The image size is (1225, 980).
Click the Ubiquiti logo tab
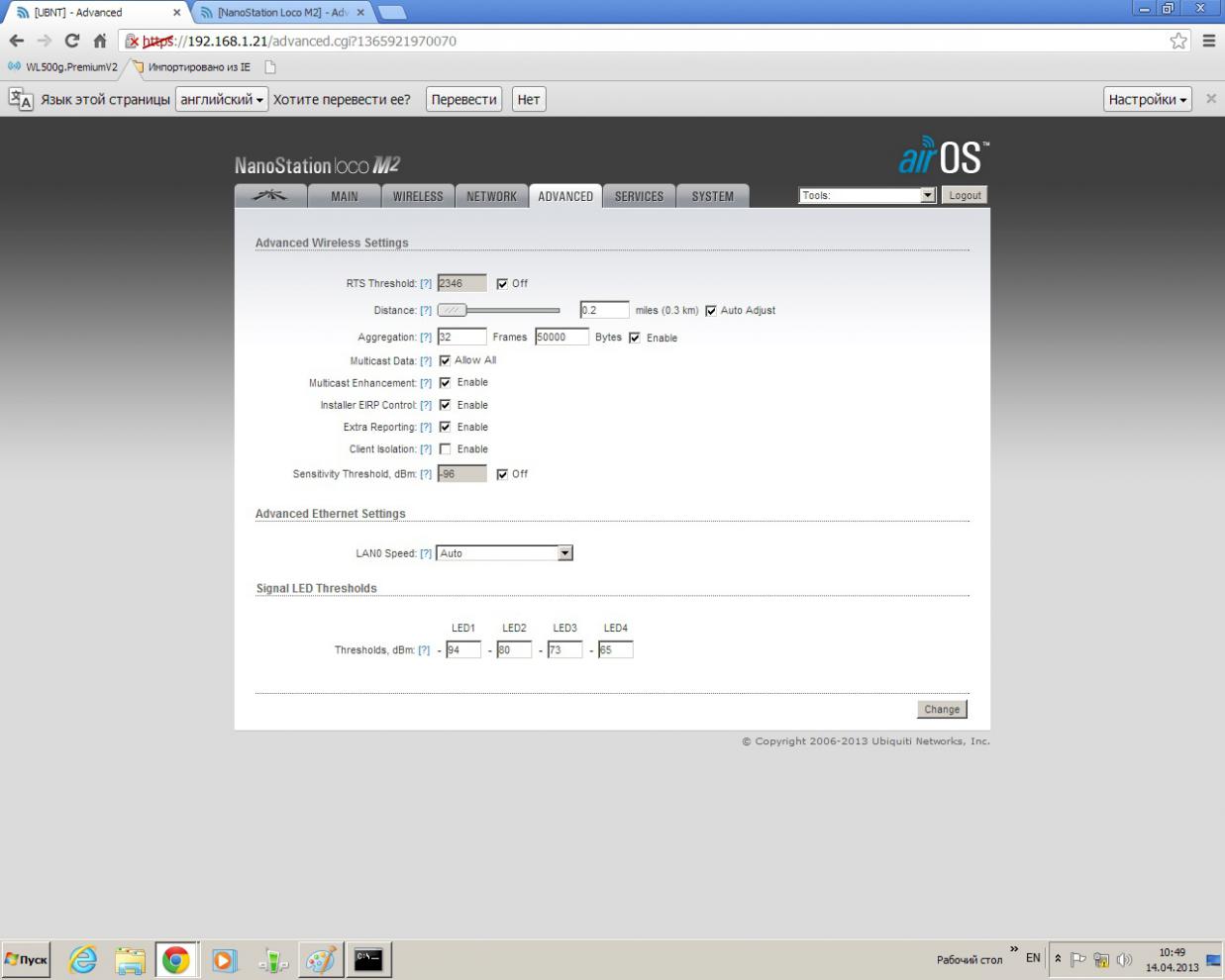(x=270, y=195)
